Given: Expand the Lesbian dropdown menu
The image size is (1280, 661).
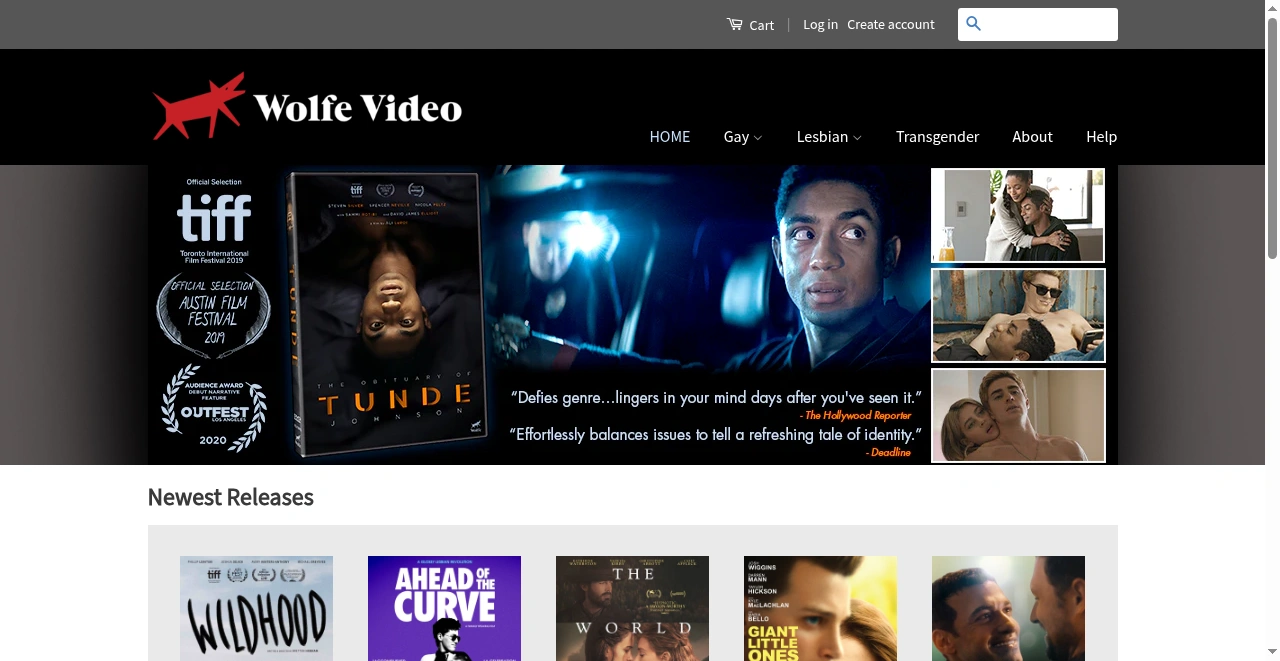Looking at the screenshot, I should point(829,137).
